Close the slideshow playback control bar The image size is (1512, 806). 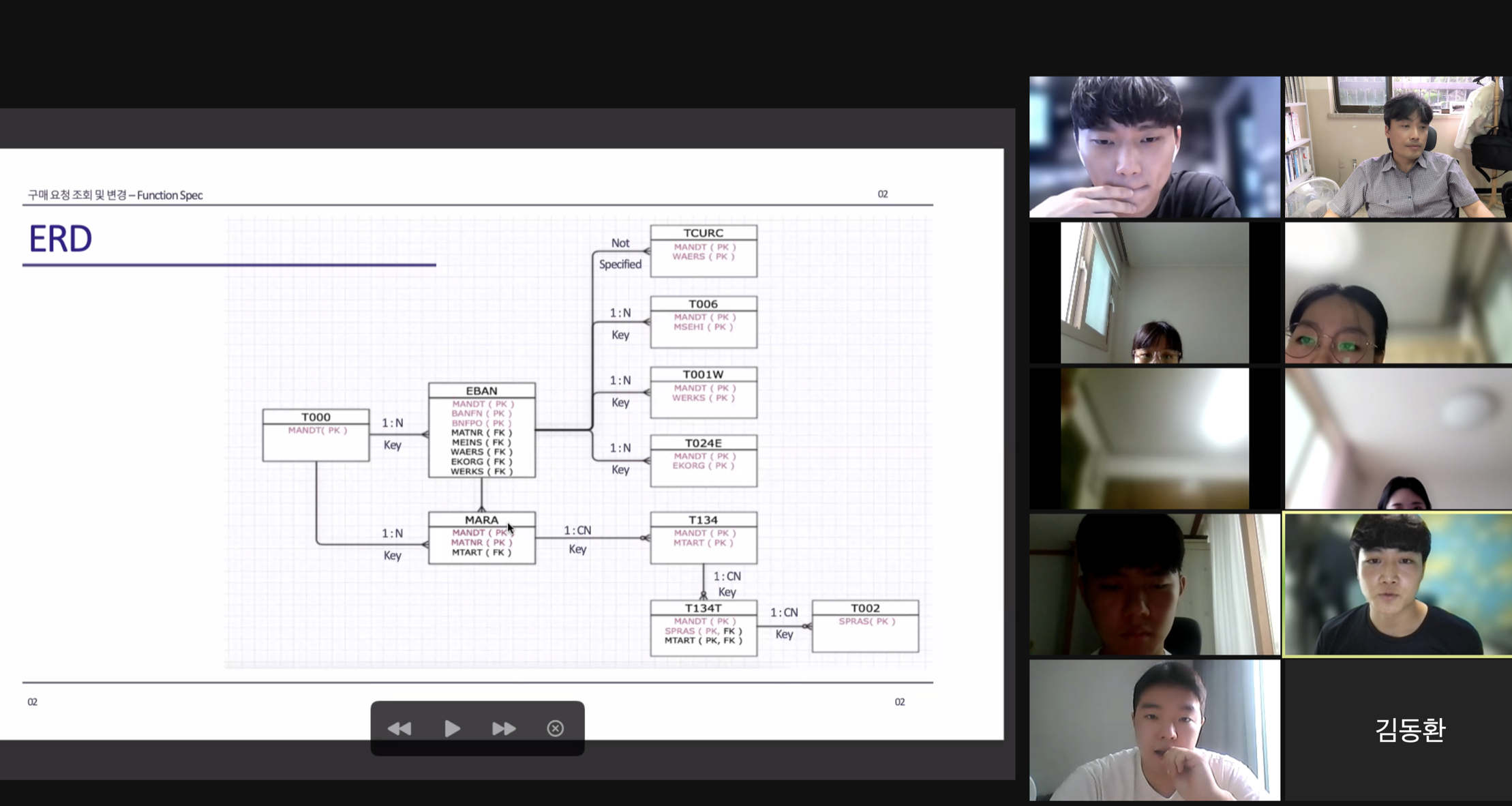555,728
